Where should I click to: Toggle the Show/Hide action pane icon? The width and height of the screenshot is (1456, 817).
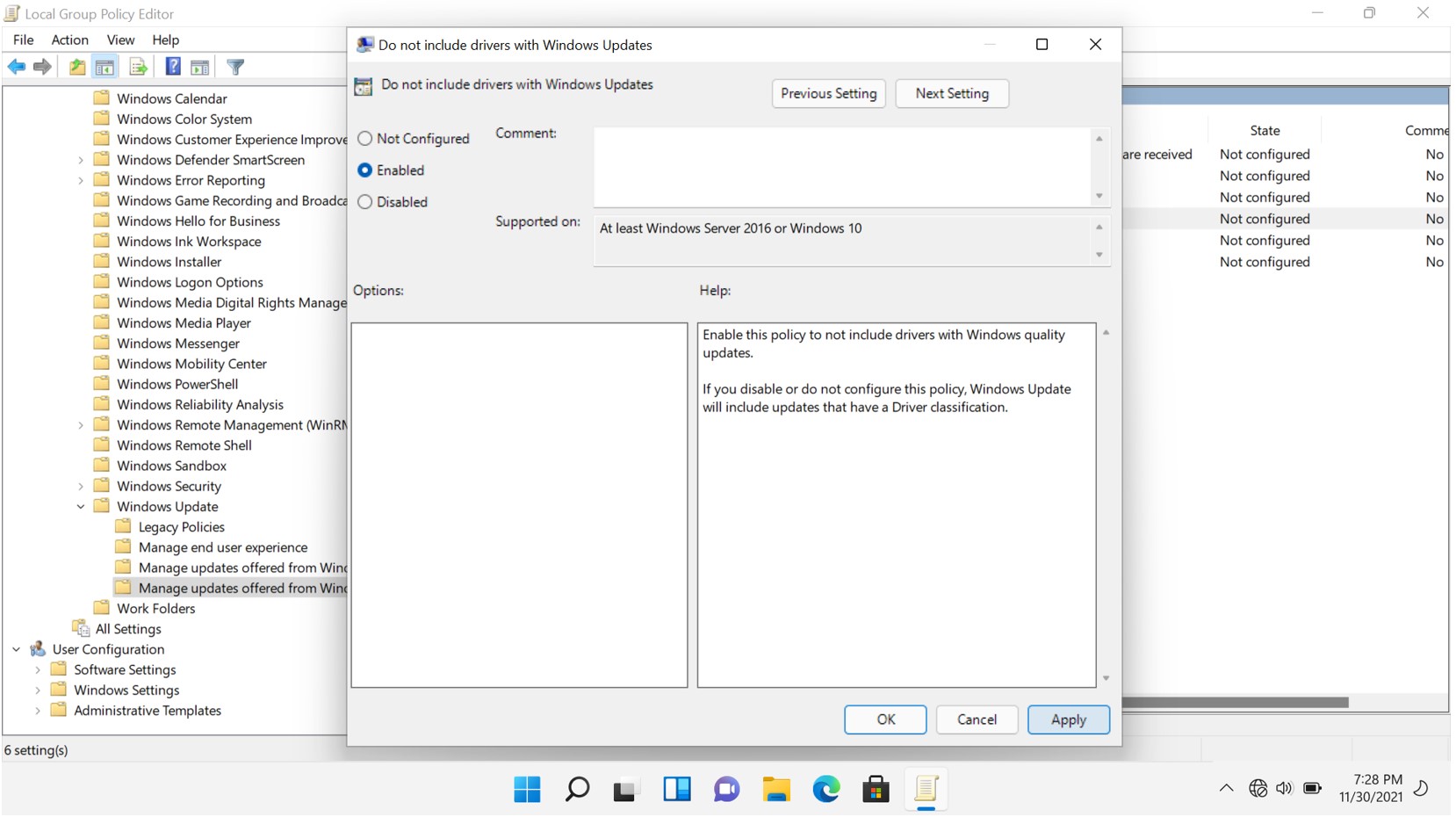click(200, 67)
